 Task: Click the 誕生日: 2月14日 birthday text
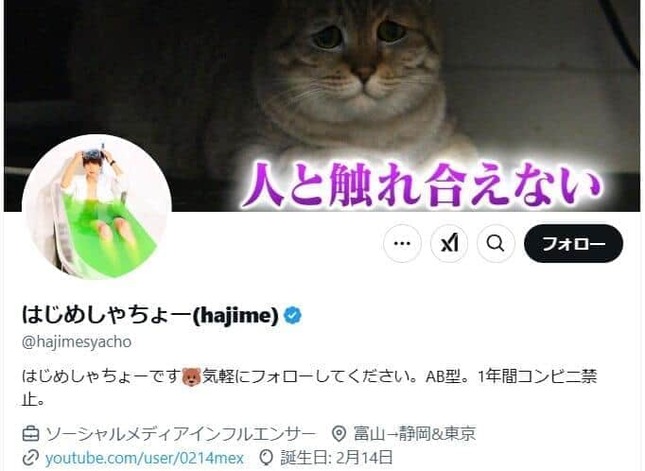[x=336, y=458]
